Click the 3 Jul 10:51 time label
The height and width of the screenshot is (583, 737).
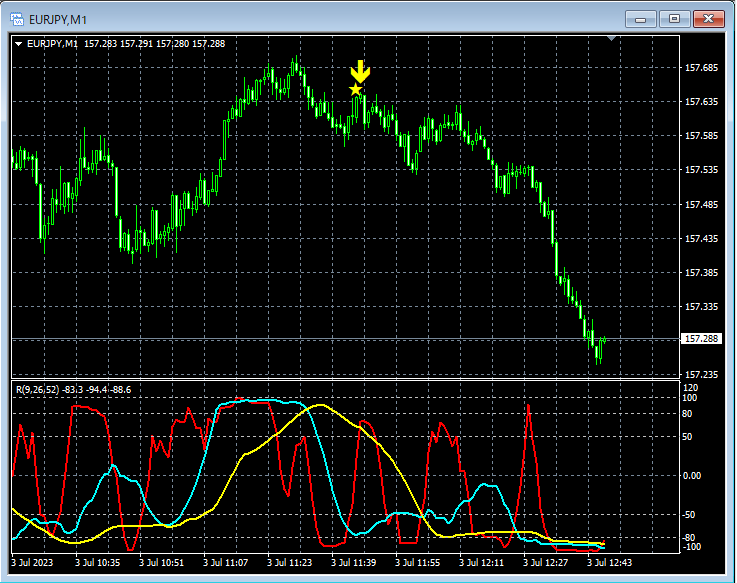point(162,562)
